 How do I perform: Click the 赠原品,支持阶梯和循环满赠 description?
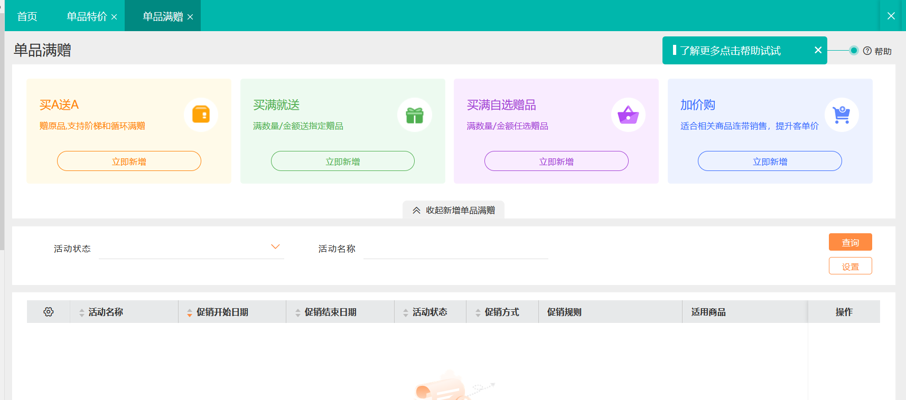click(92, 125)
